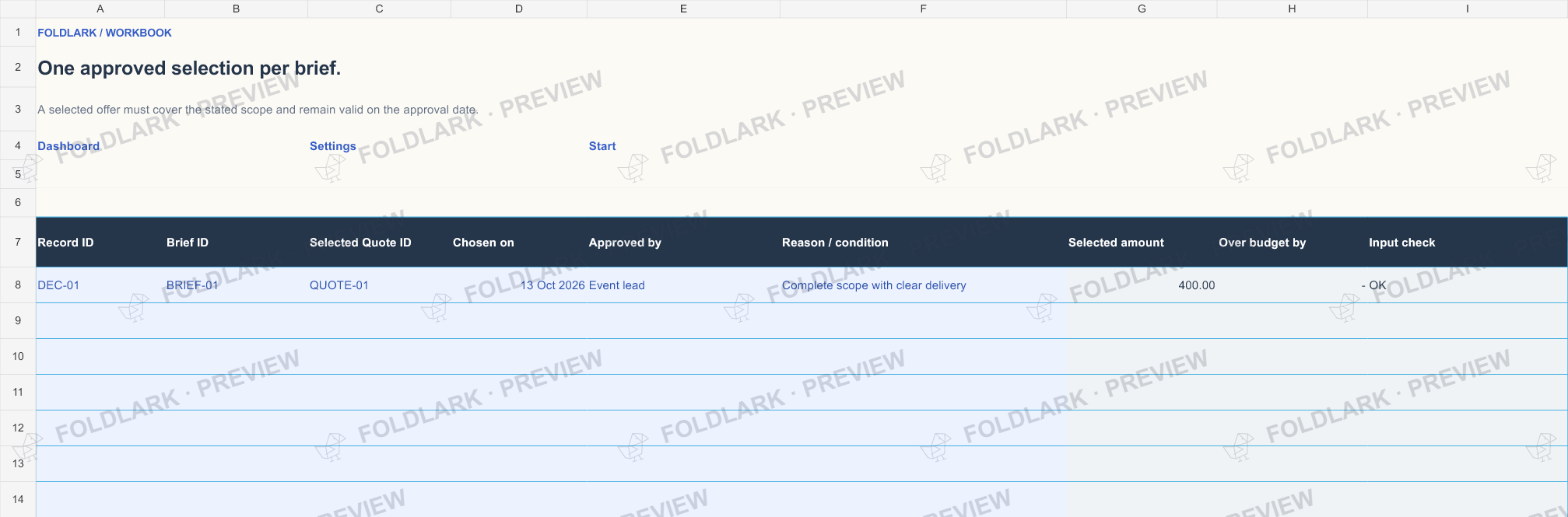
Task: Click the "One approved selection per brief." title
Action: [x=189, y=68]
